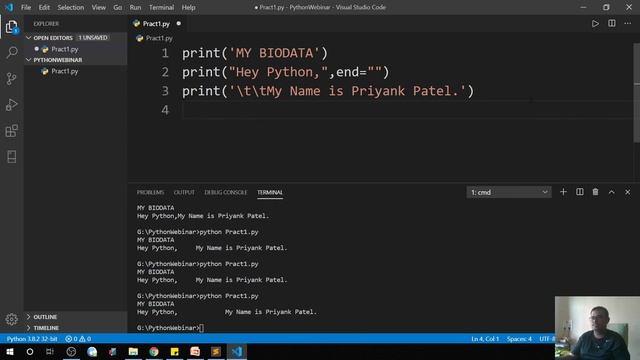This screenshot has width=640, height=360.
Task: Split the editor to the right
Action: pyautogui.click(x=611, y=24)
